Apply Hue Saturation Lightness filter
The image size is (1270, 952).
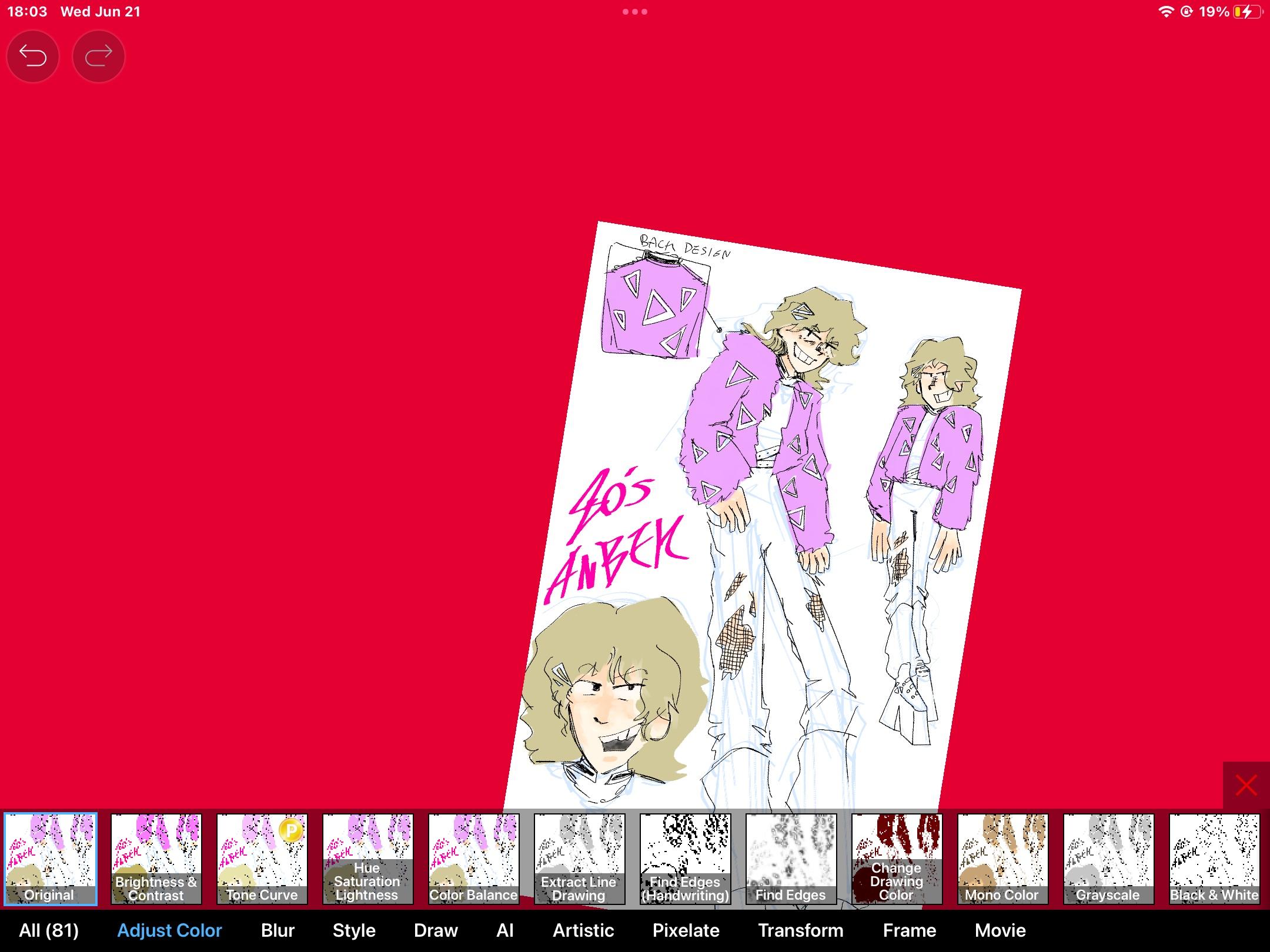coord(368,859)
